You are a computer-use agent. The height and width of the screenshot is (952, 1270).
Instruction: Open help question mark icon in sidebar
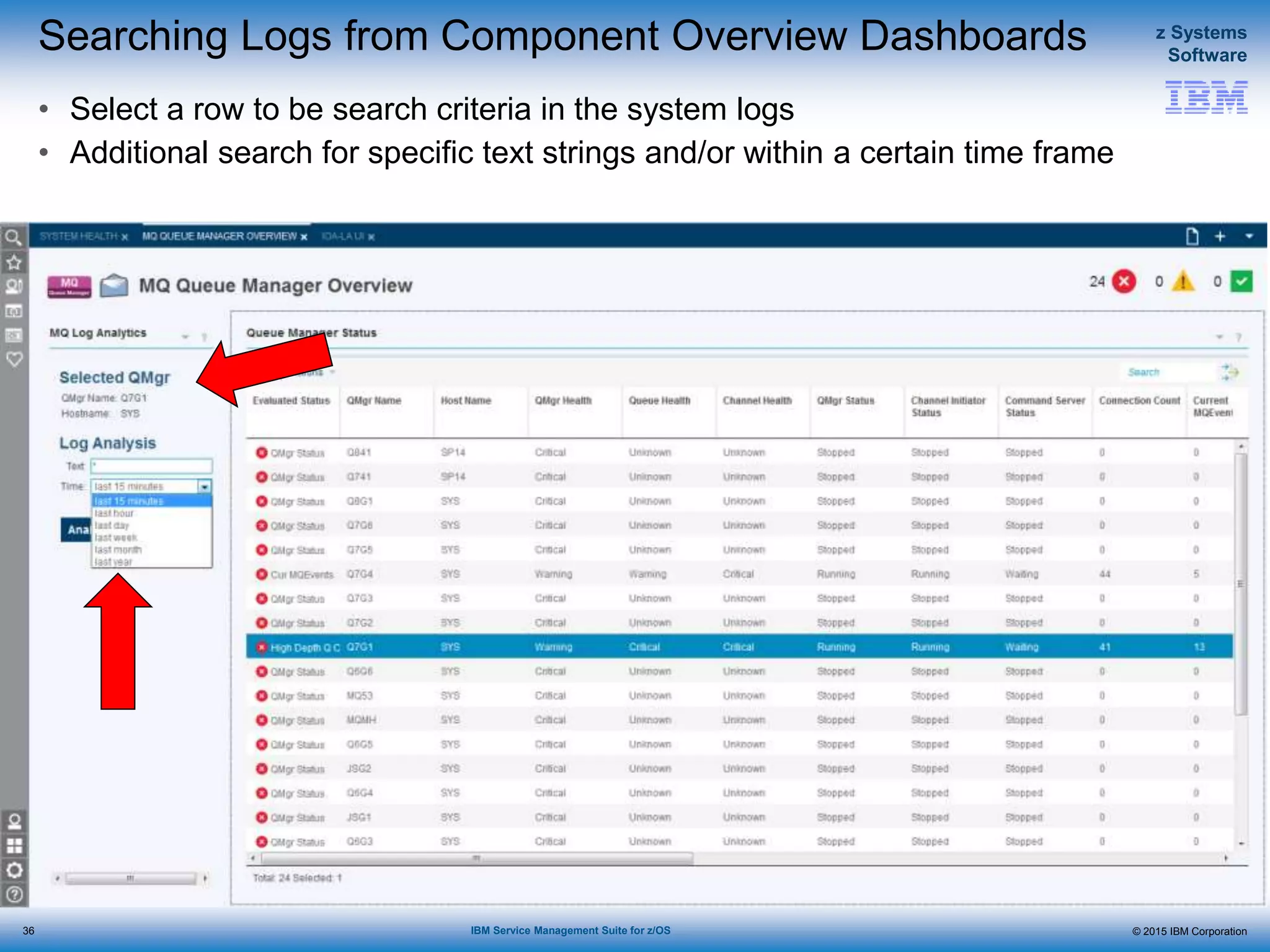14,894
